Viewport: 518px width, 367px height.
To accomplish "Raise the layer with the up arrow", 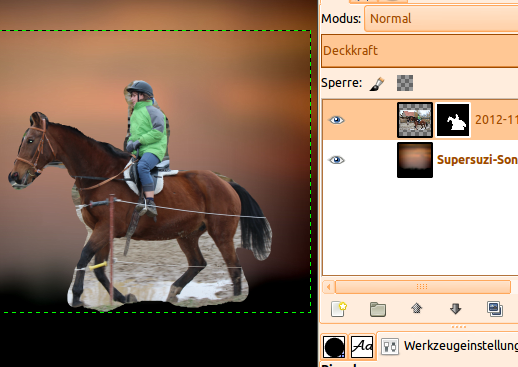I will pyautogui.click(x=417, y=308).
